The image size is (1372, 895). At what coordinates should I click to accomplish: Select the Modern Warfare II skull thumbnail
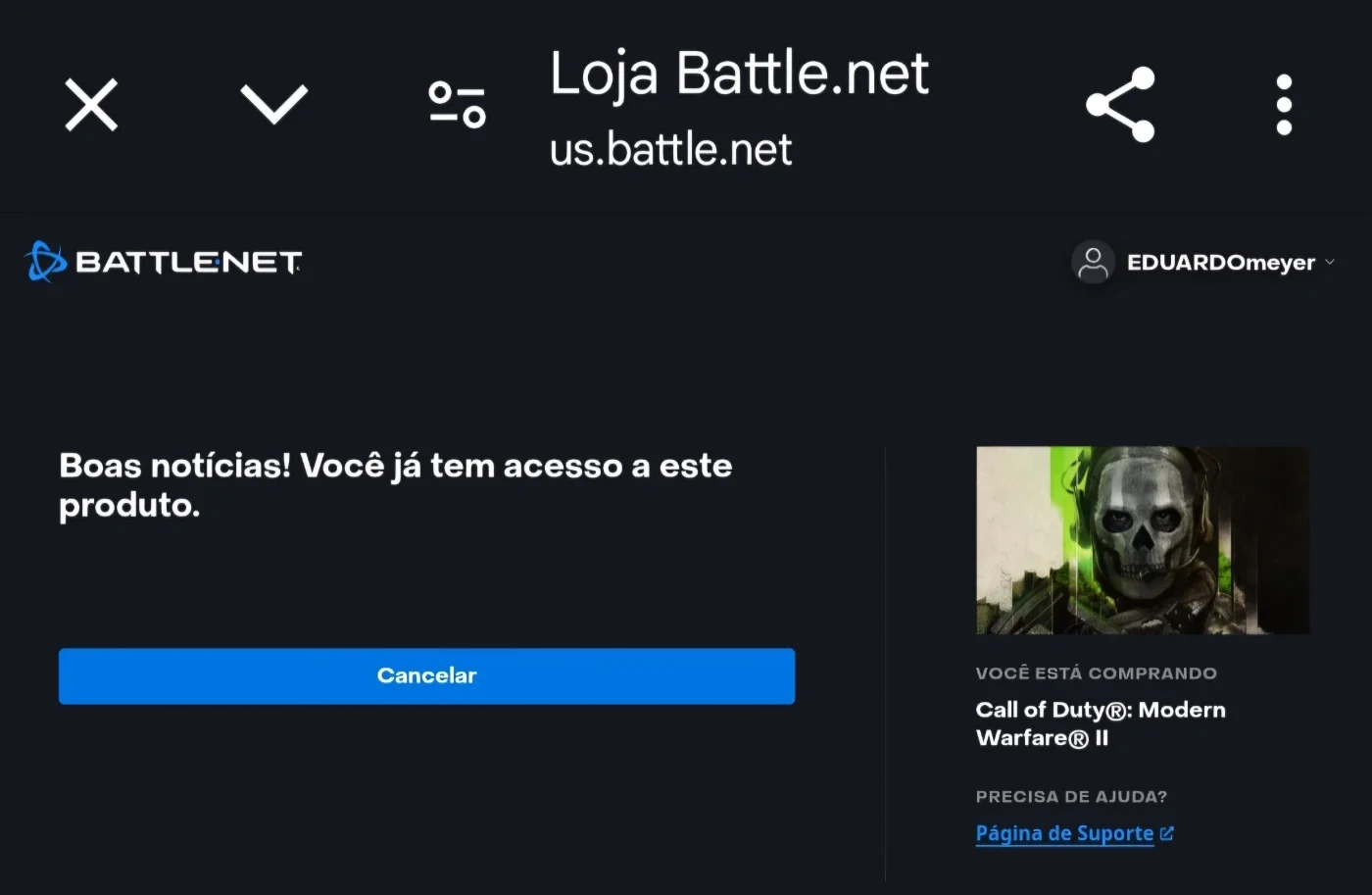click(1143, 540)
